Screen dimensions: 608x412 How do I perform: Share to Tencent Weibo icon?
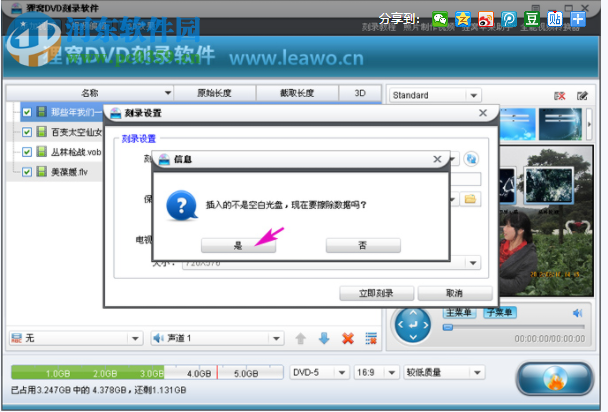tap(508, 19)
